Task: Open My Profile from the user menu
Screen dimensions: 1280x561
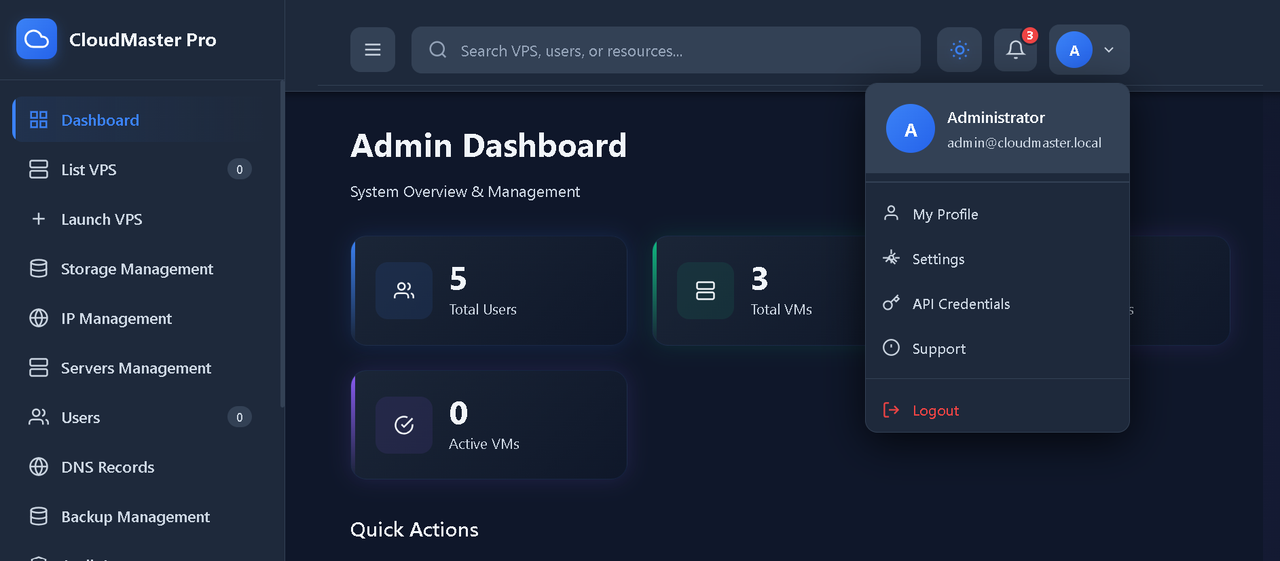Action: point(997,214)
